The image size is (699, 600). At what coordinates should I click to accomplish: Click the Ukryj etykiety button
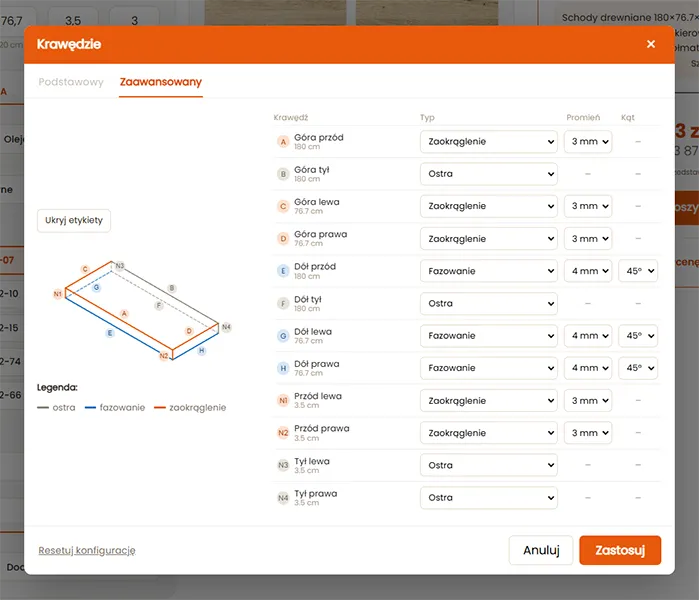click(74, 220)
